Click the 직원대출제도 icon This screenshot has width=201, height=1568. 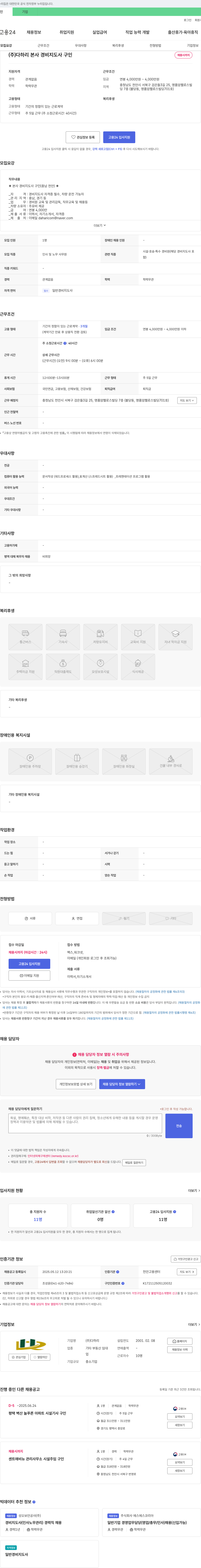pos(63,666)
